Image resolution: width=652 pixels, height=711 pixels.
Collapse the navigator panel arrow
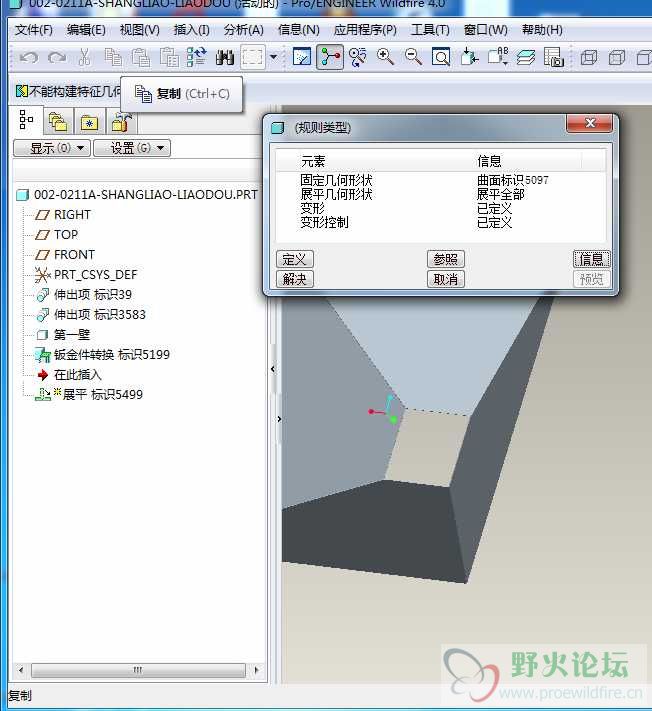(x=273, y=369)
